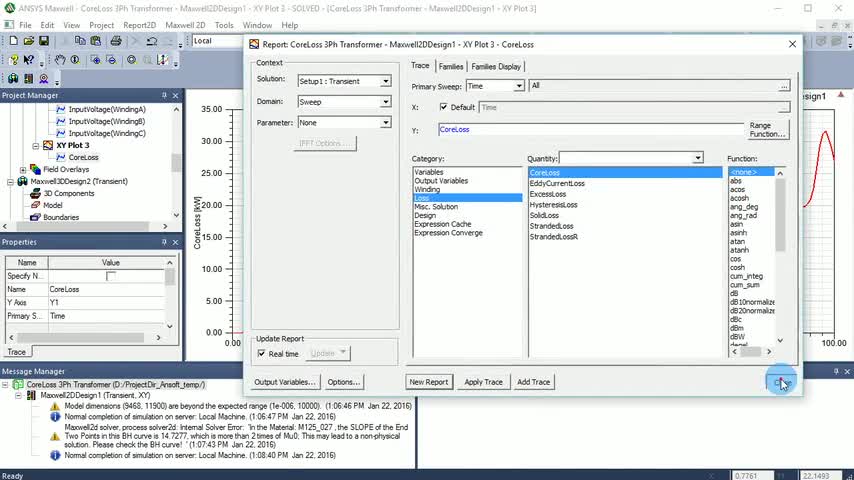This screenshot has height=480, width=854.
Task: Click the Save floppy-disk toolbar icon
Action: tap(44, 41)
